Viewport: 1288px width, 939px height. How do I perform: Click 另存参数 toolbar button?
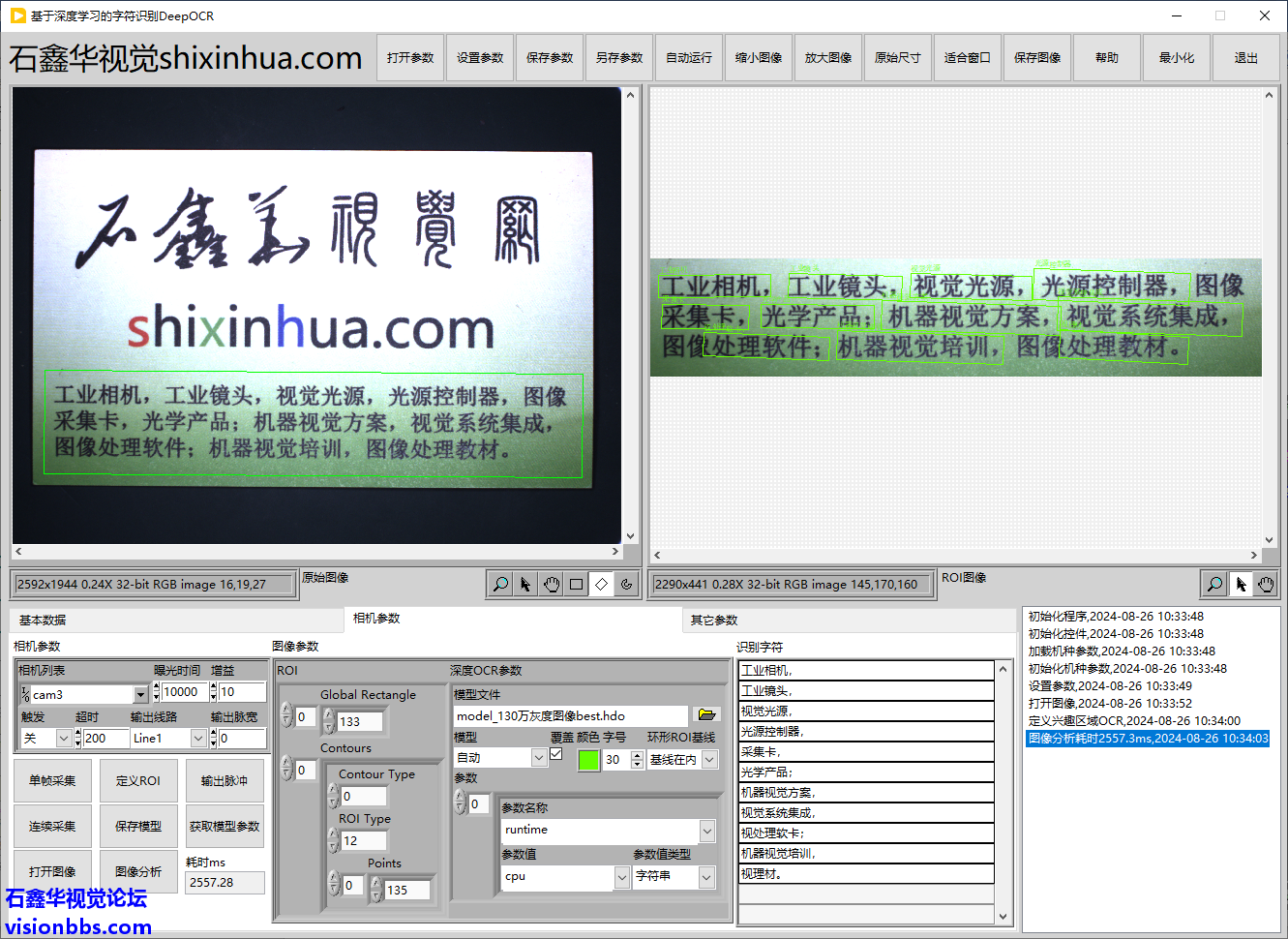619,57
